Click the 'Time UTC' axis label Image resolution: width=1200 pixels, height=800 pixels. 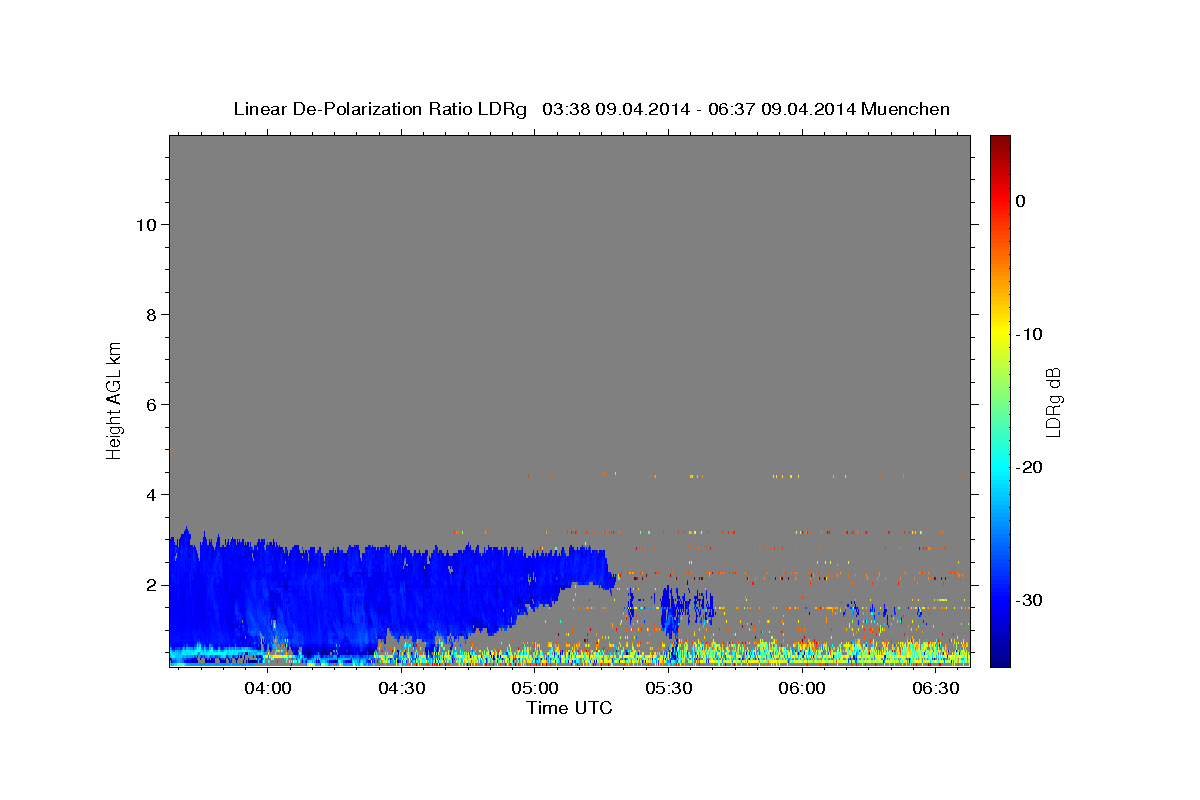coord(569,708)
